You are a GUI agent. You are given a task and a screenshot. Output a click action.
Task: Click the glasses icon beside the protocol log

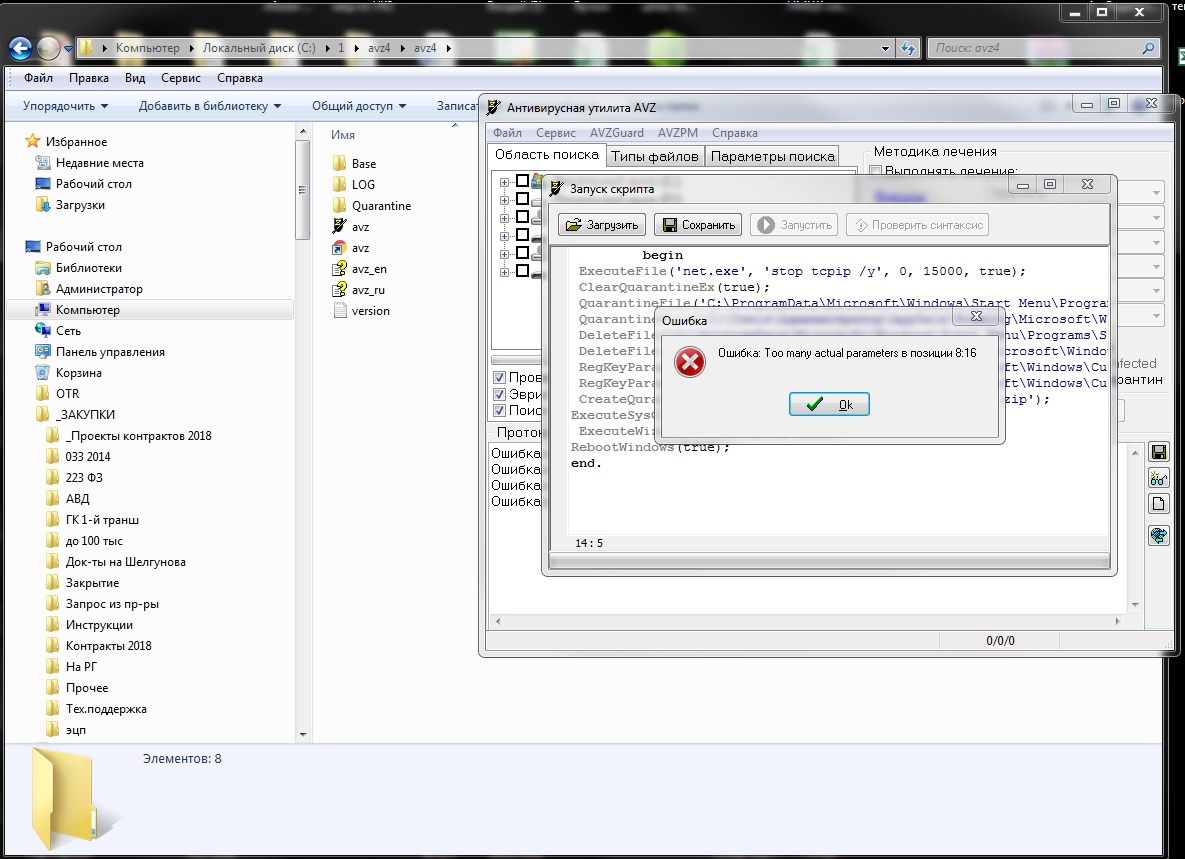click(1159, 479)
